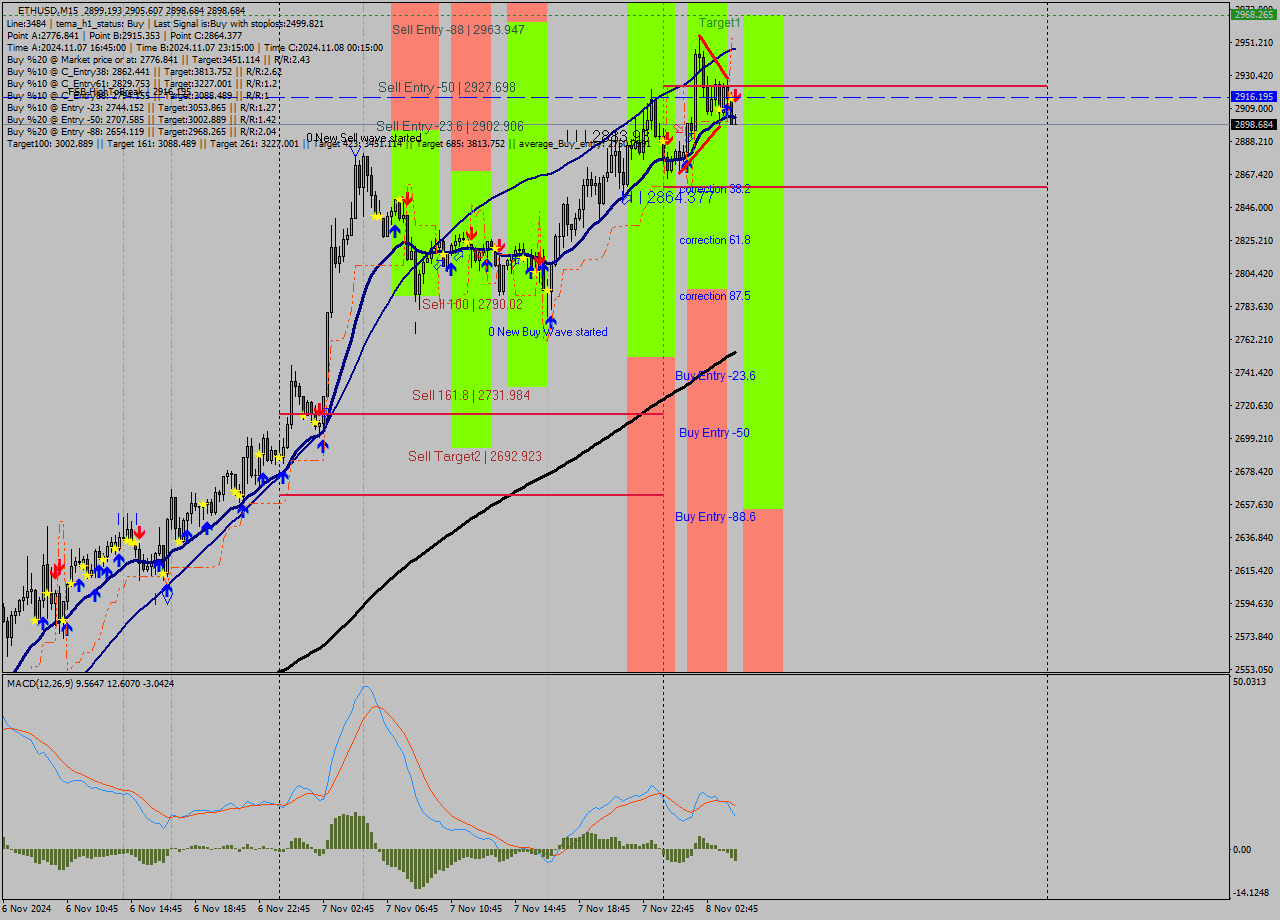The image size is (1280, 920).
Task: Click the -14.1248 MACD scale value
Action: [1250, 893]
